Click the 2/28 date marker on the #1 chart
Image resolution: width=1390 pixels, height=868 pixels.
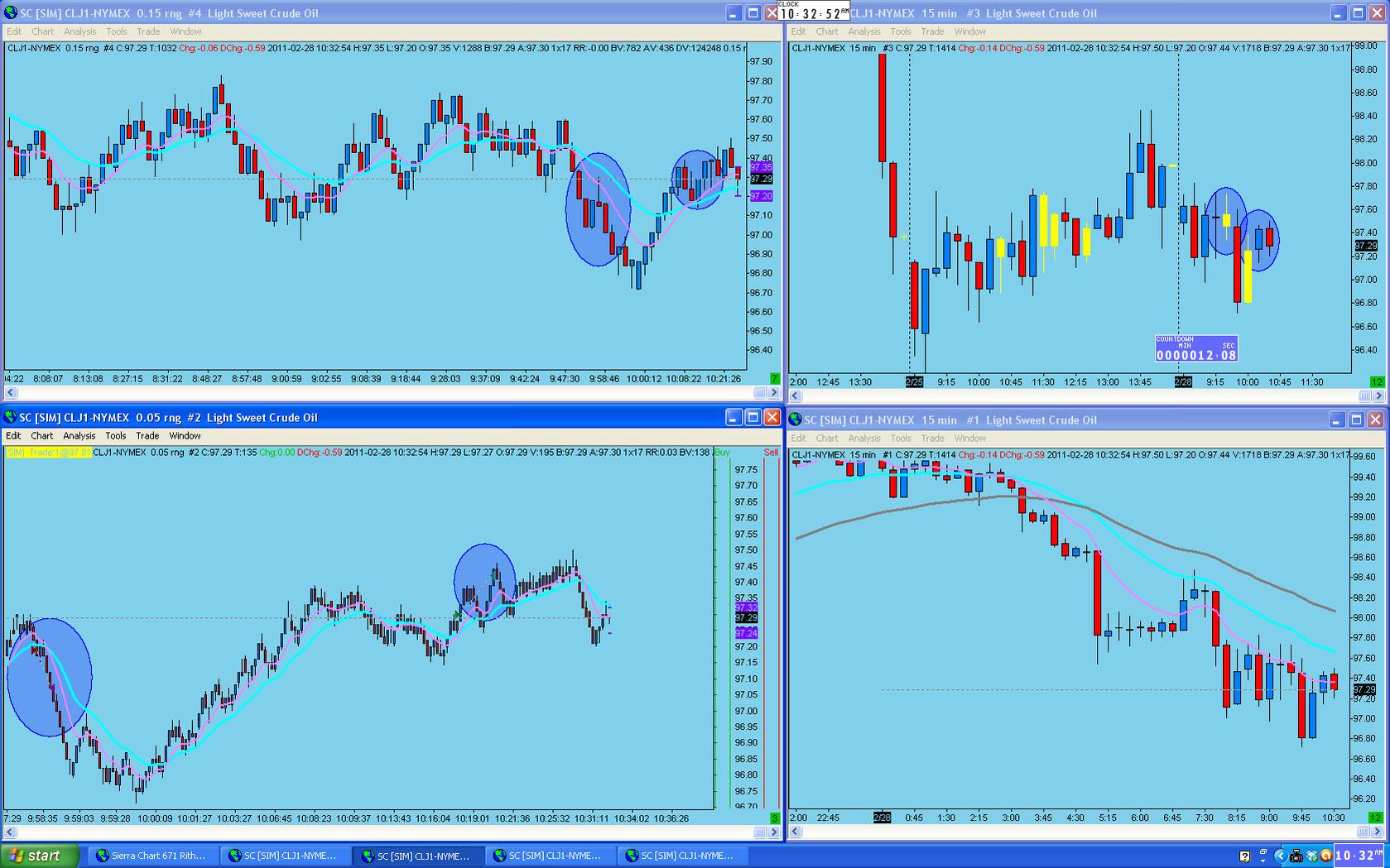point(882,818)
